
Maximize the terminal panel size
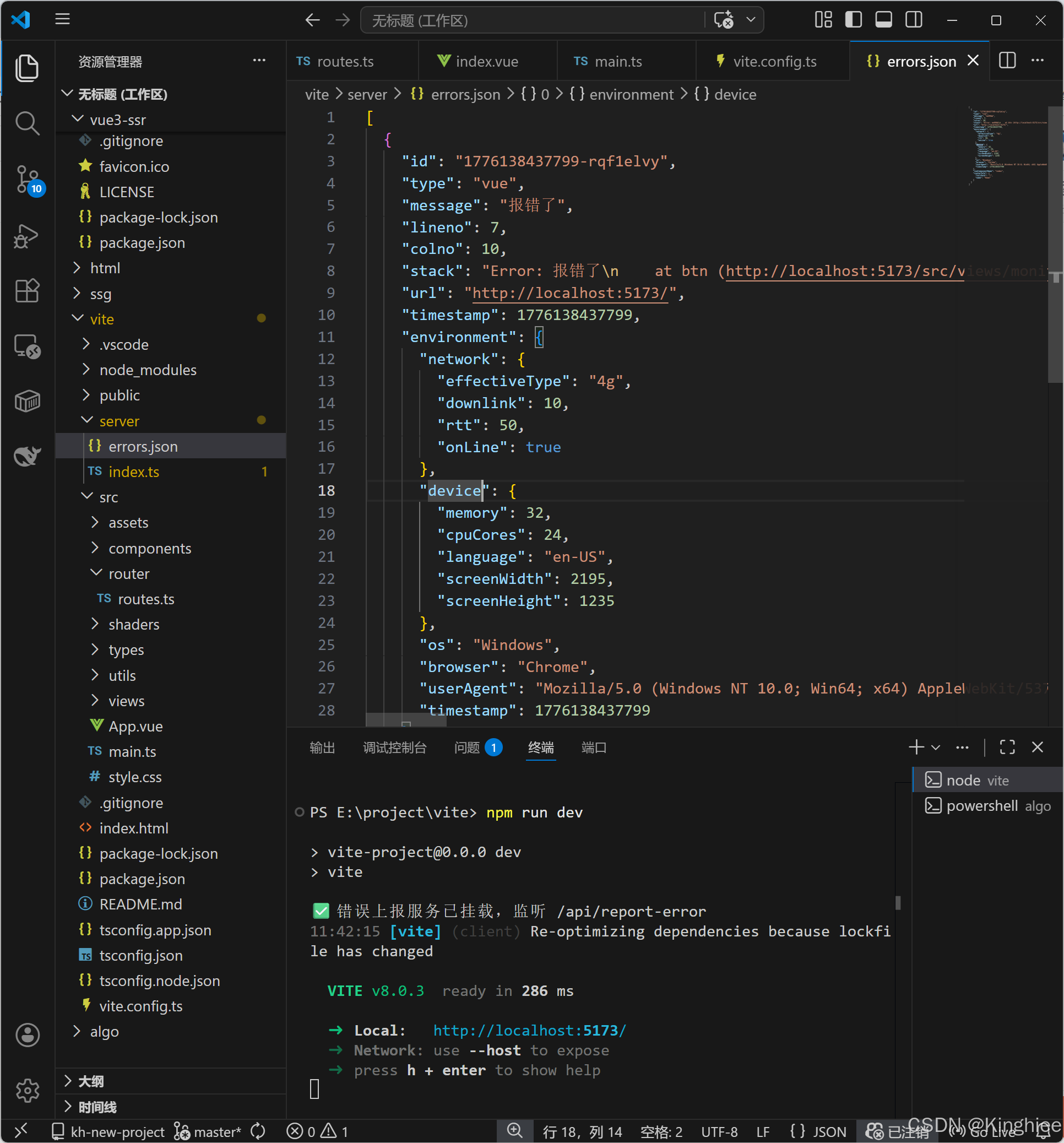[x=1007, y=747]
